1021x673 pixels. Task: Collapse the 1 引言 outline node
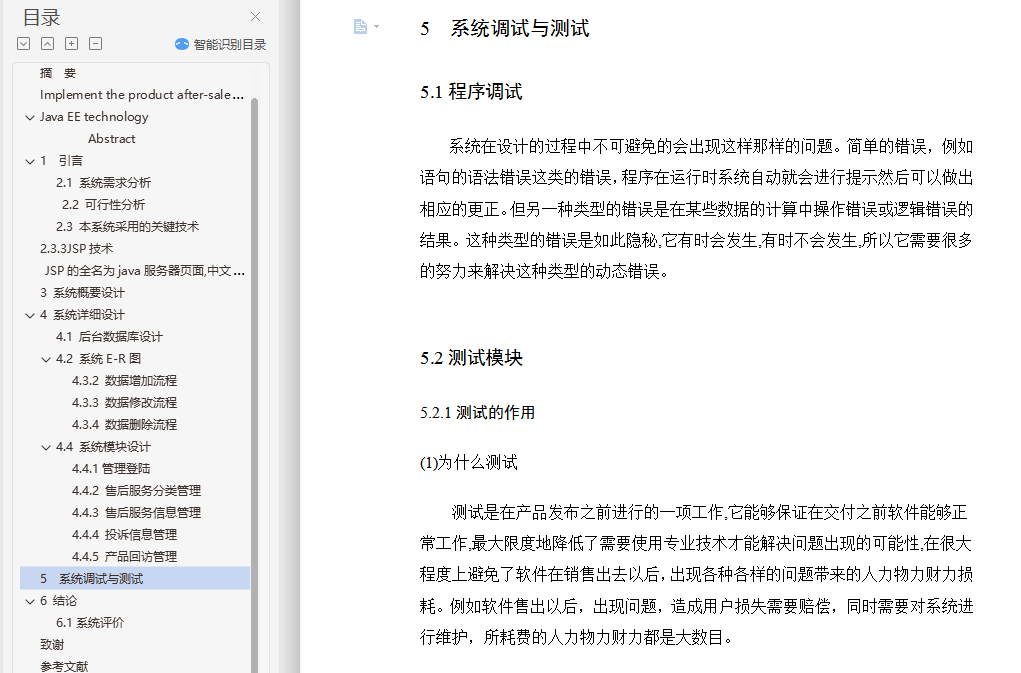[x=29, y=161]
